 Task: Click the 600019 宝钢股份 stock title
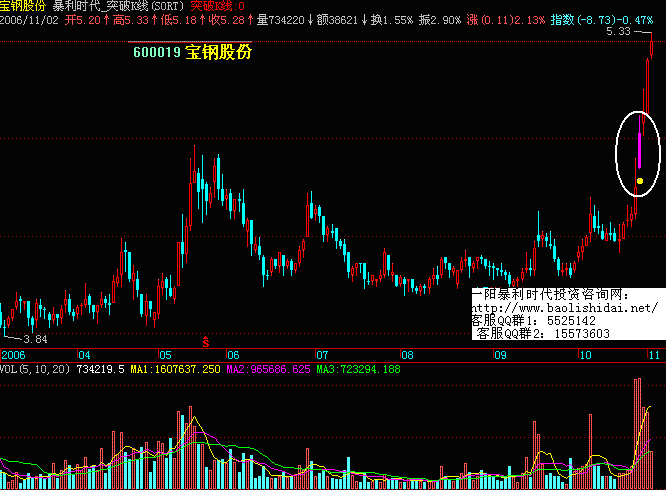[x=191, y=52]
